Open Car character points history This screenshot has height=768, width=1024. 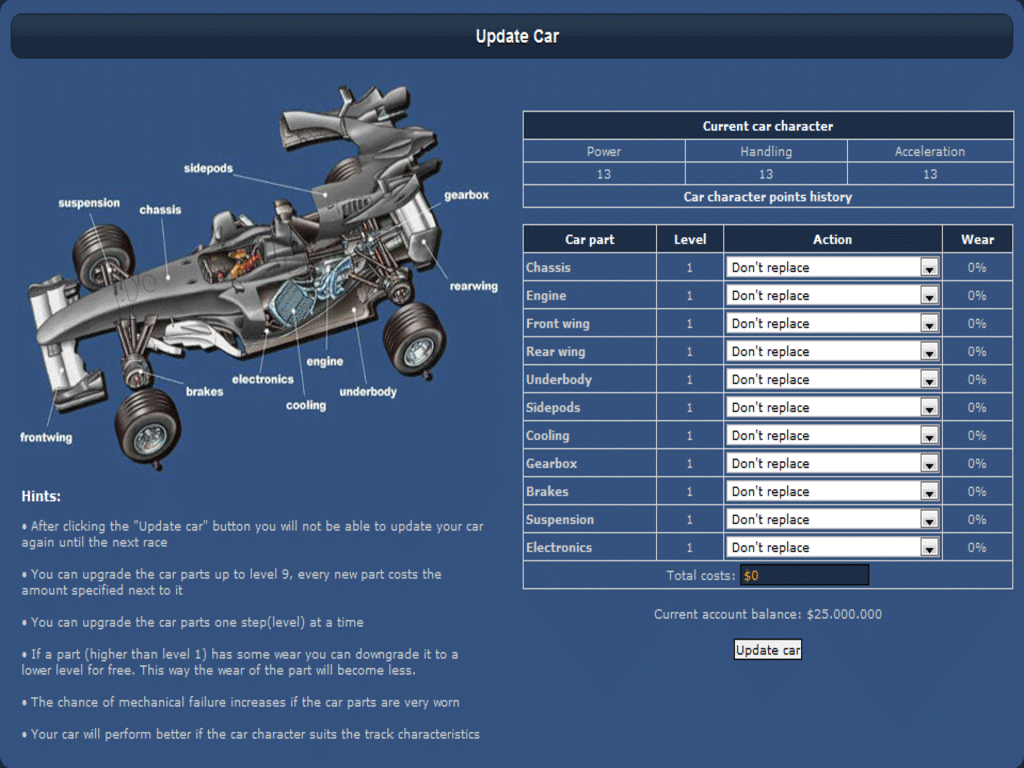[767, 197]
